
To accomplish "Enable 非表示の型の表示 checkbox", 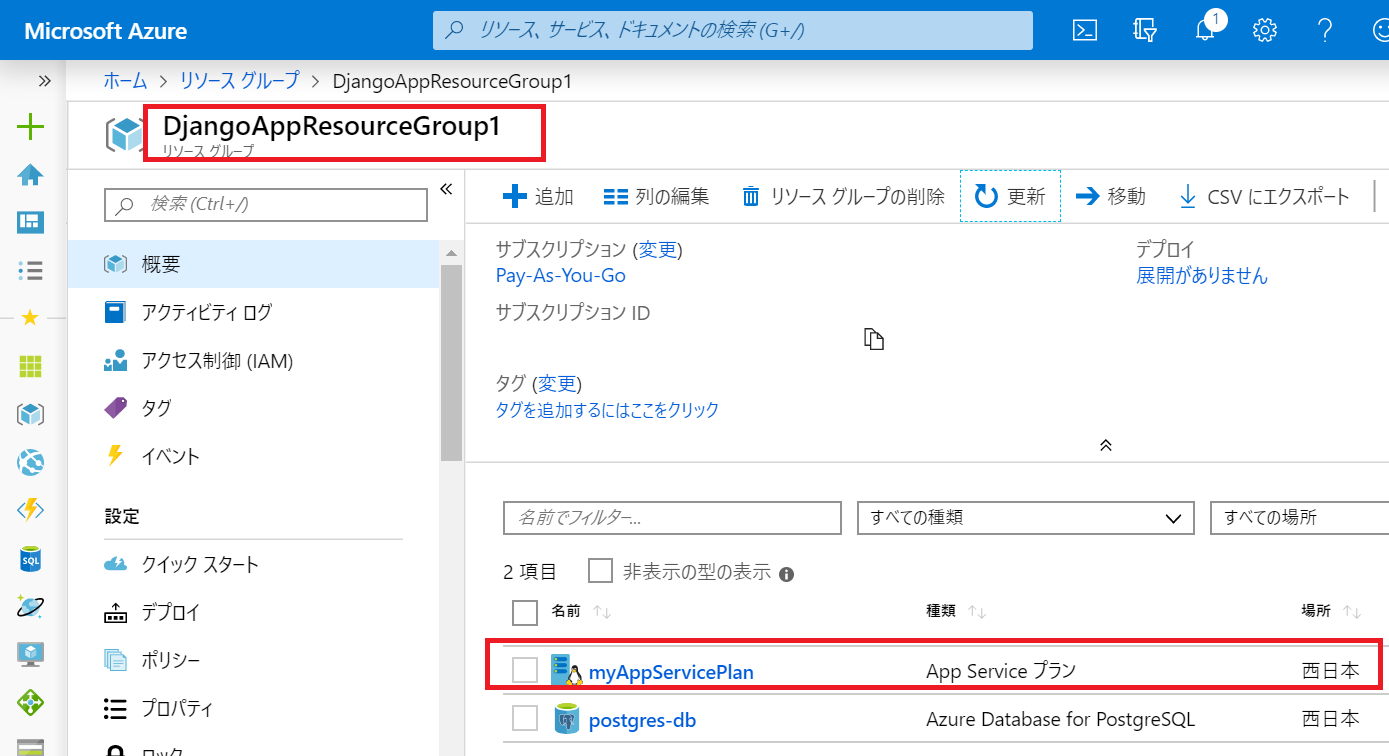I will (x=600, y=570).
